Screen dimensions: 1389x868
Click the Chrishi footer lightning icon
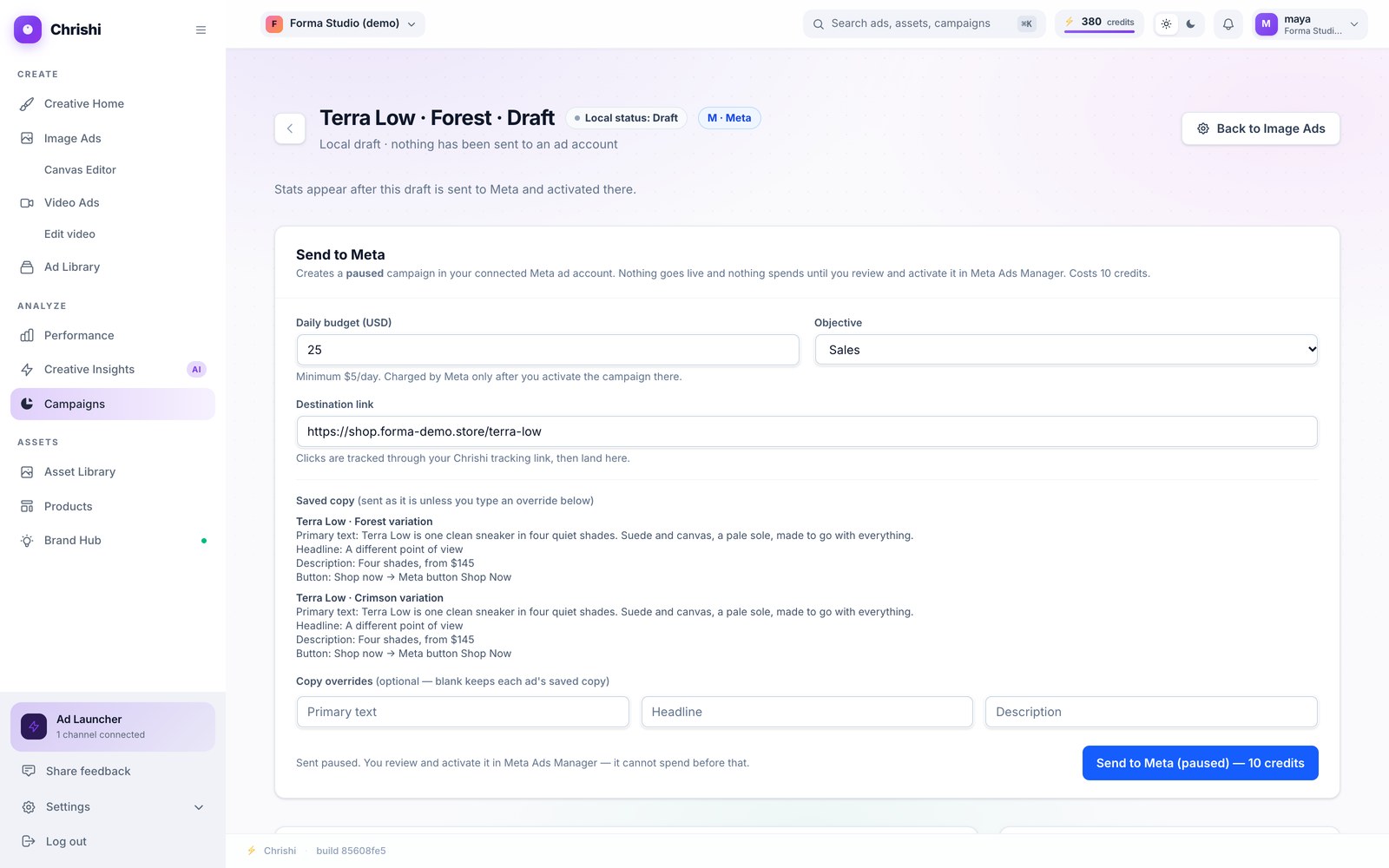[252, 852]
